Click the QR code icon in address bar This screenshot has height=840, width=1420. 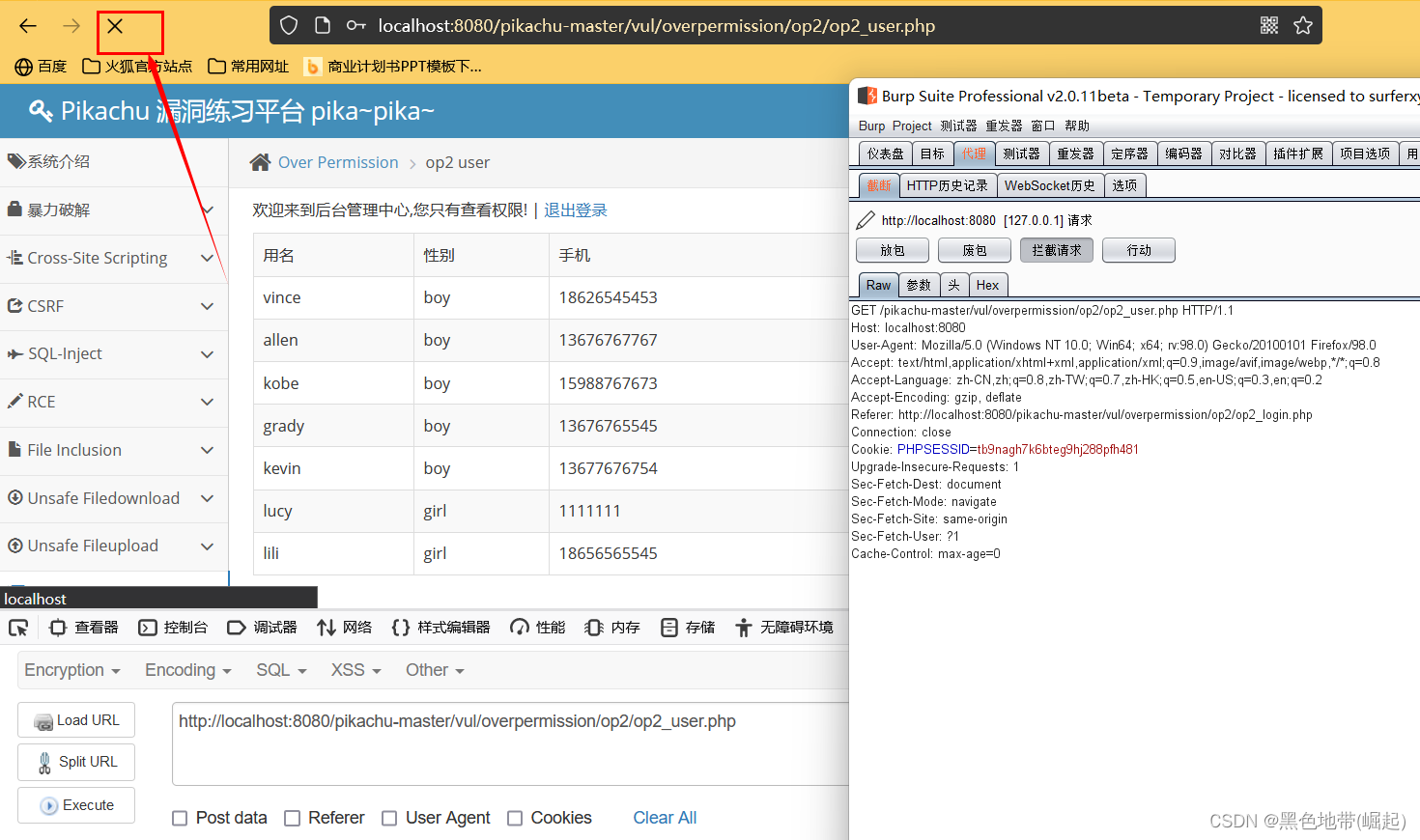click(1269, 26)
